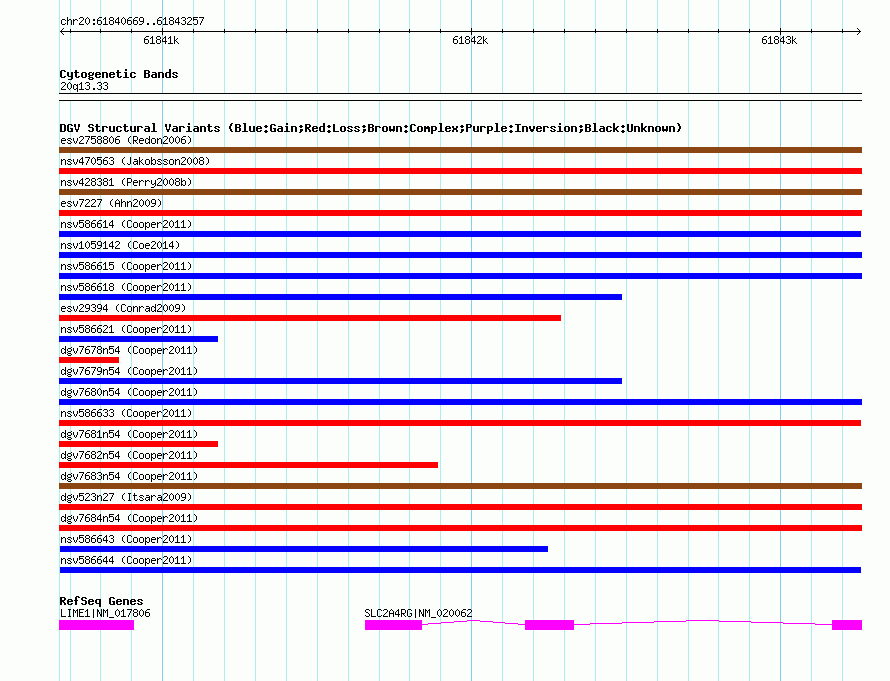Viewport: 890px width, 681px height.
Task: Click the 61842k ruler tick label
Action: click(470, 40)
